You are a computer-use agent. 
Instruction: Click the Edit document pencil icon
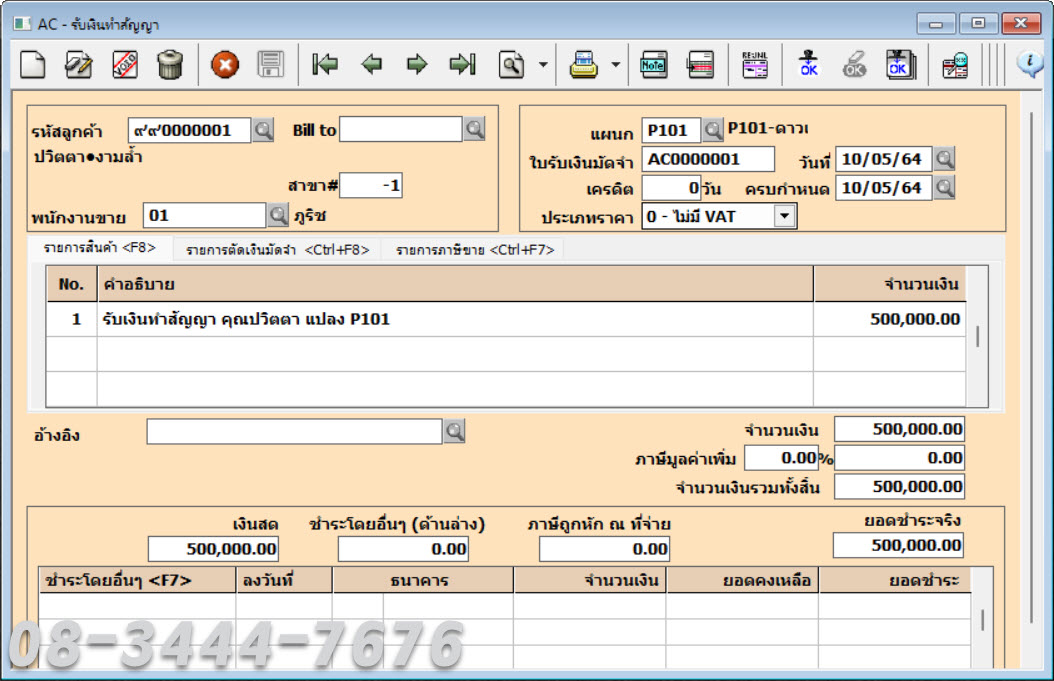point(78,65)
